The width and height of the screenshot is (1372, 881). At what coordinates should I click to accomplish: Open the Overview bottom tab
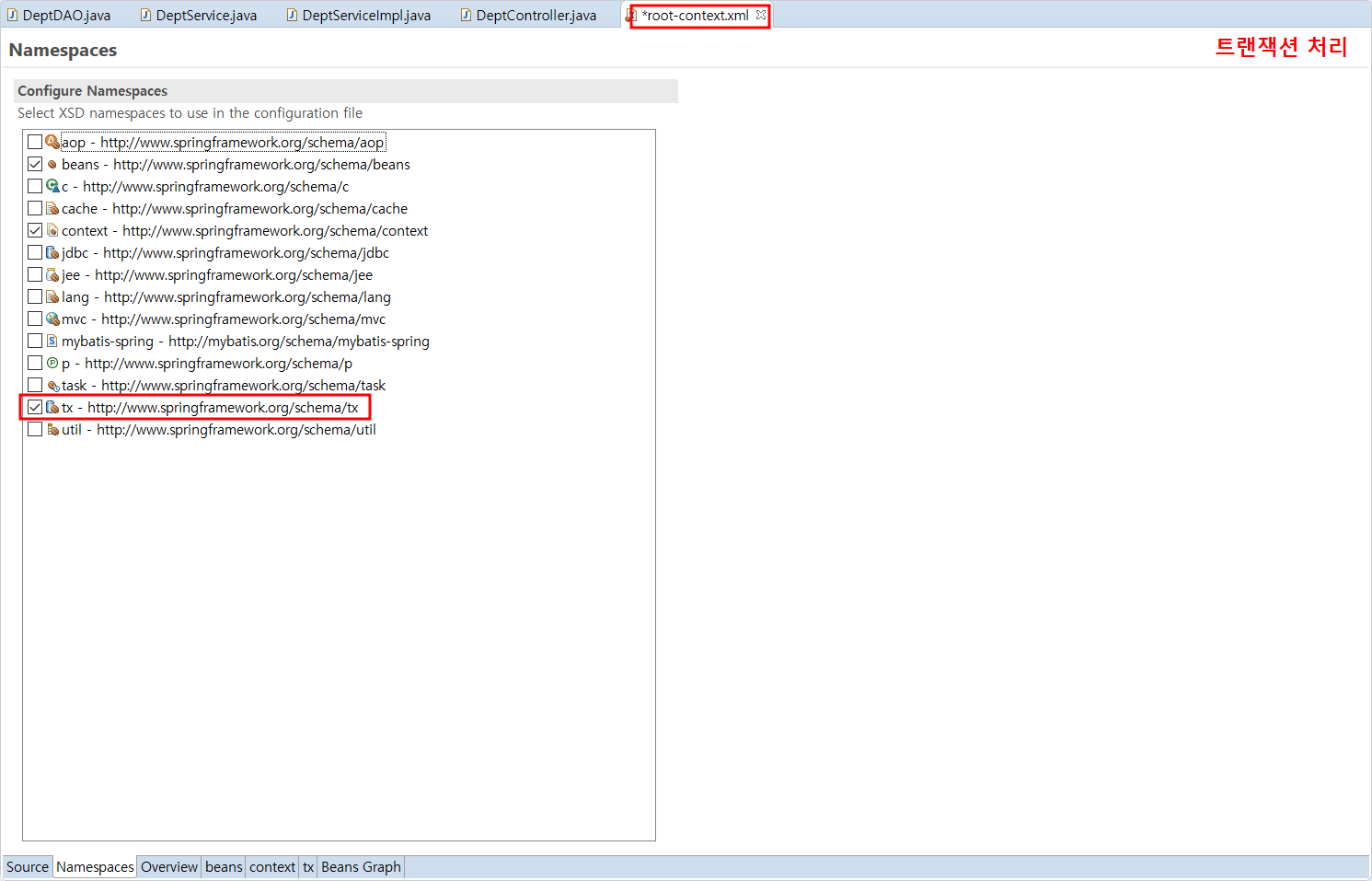(169, 867)
